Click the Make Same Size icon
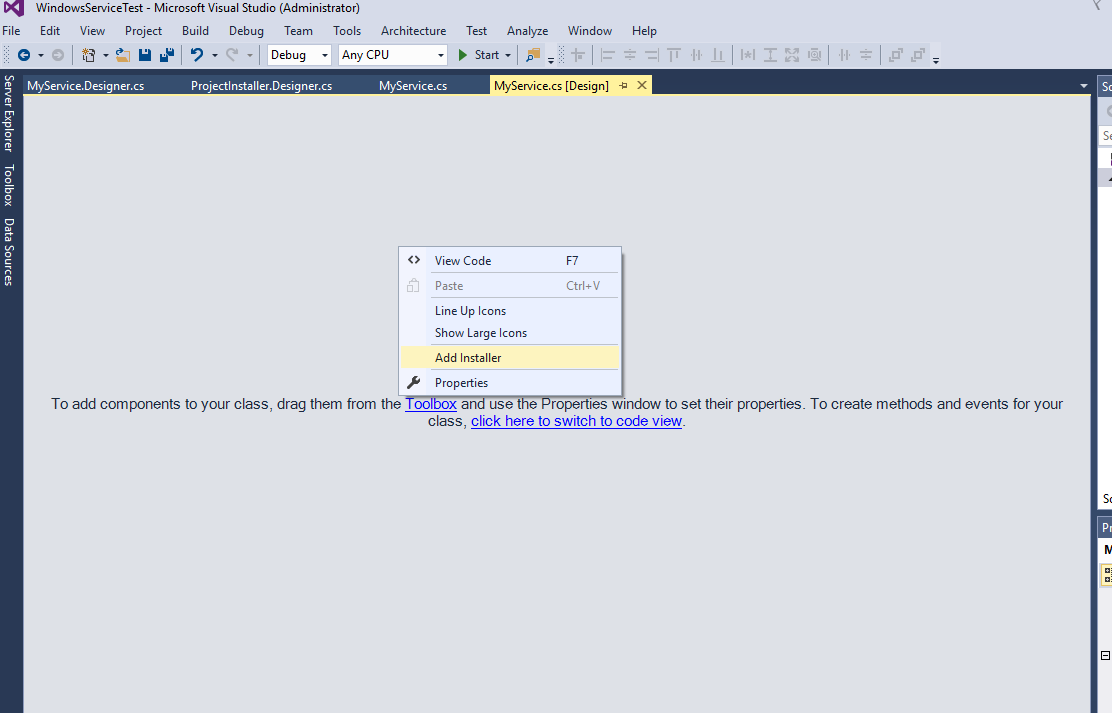1119x717 pixels. [x=792, y=55]
